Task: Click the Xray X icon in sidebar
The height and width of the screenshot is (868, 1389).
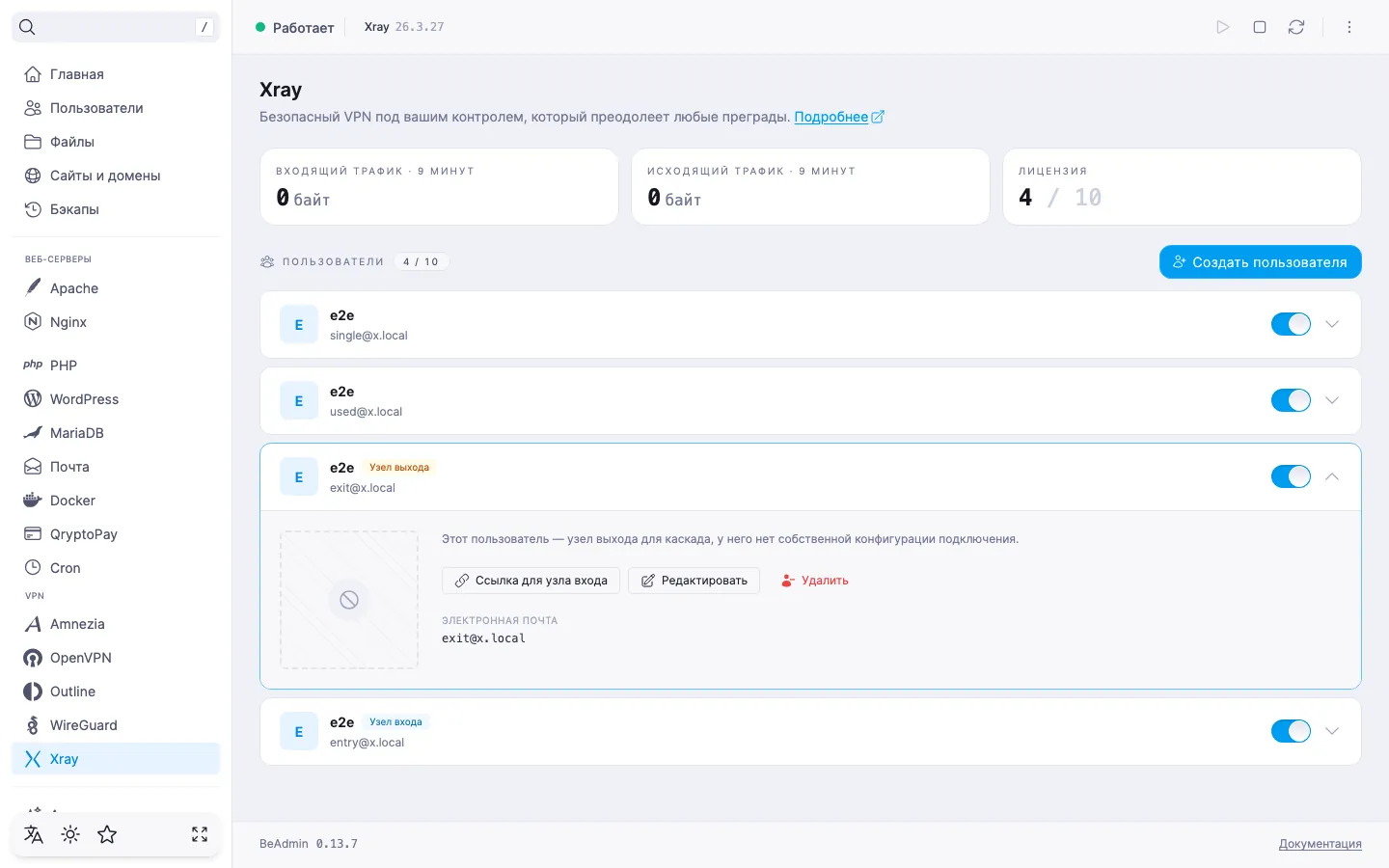Action: point(33,759)
